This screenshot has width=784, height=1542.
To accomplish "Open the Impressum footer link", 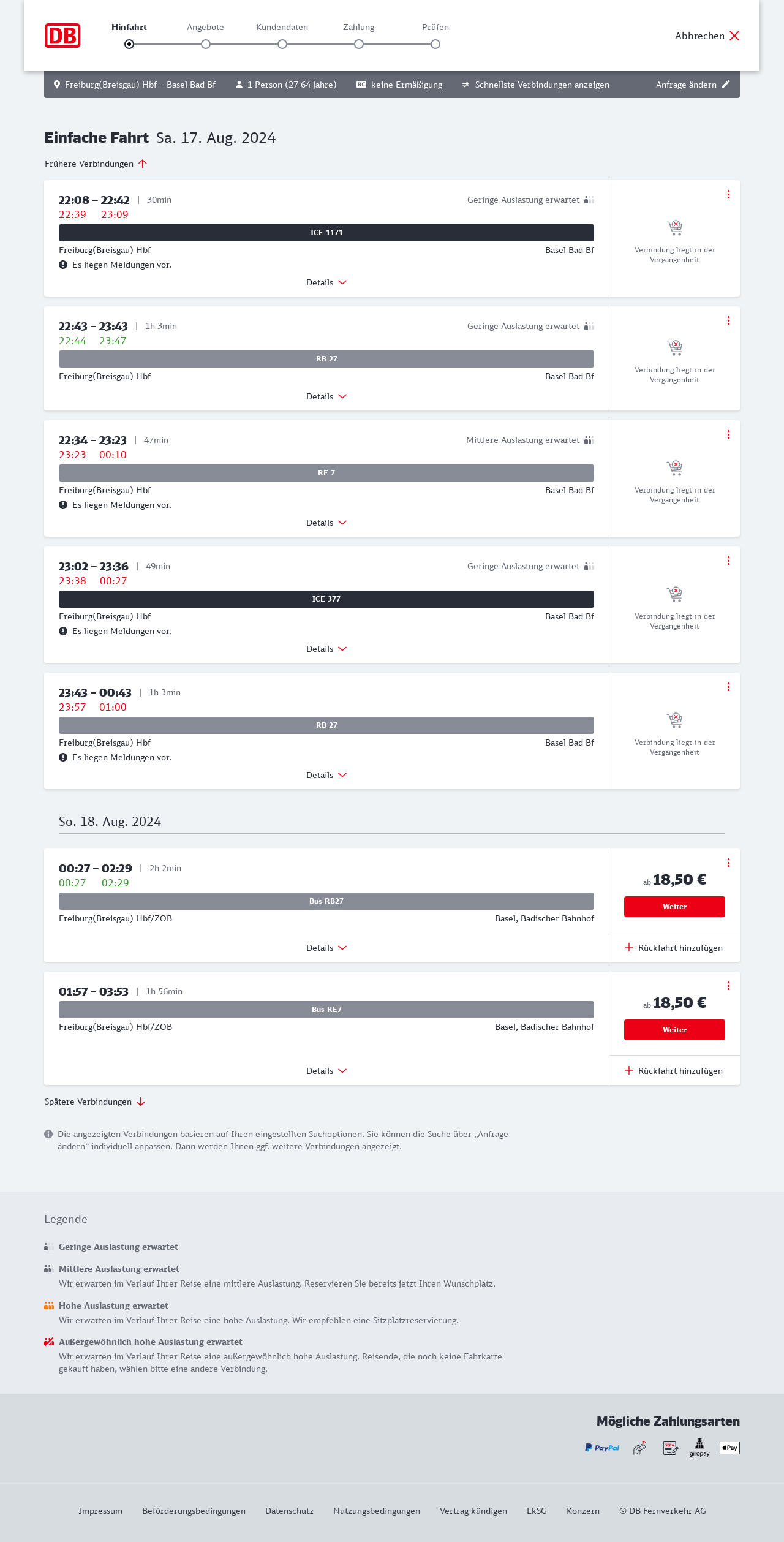I will [x=100, y=1511].
